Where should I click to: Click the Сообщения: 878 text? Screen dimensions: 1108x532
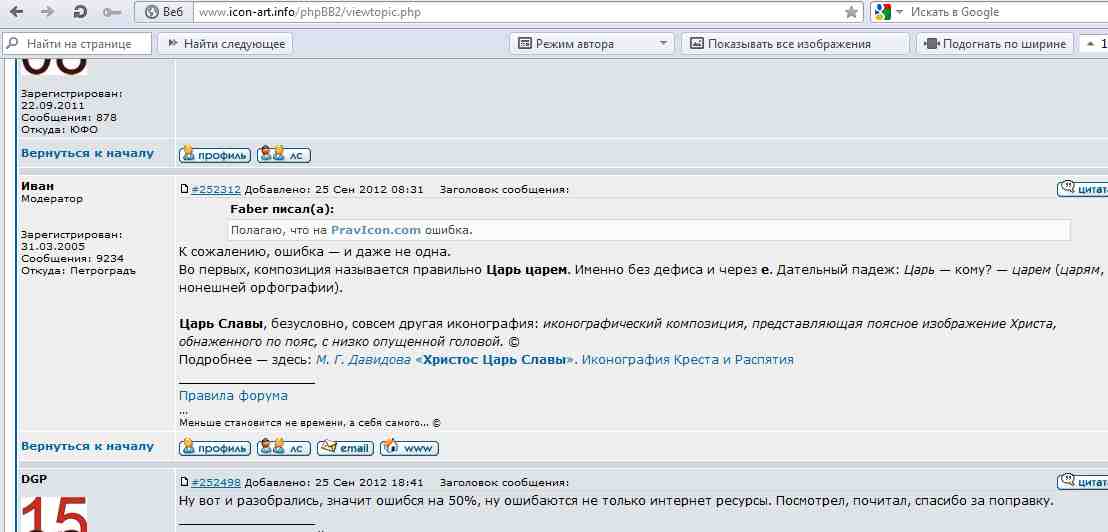tap(69, 117)
